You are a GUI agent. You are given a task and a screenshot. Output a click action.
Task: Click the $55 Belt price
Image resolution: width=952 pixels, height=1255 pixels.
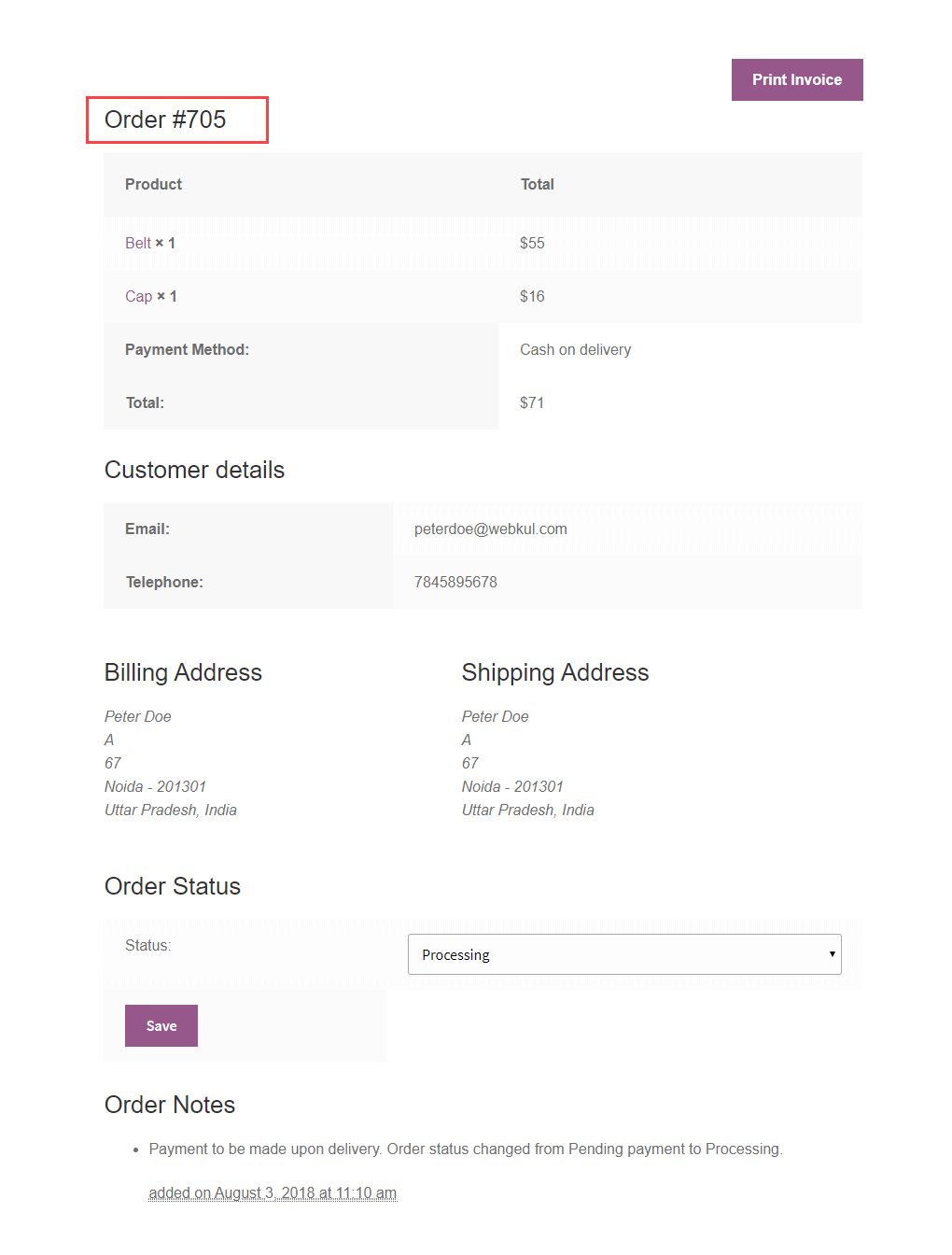pos(532,243)
